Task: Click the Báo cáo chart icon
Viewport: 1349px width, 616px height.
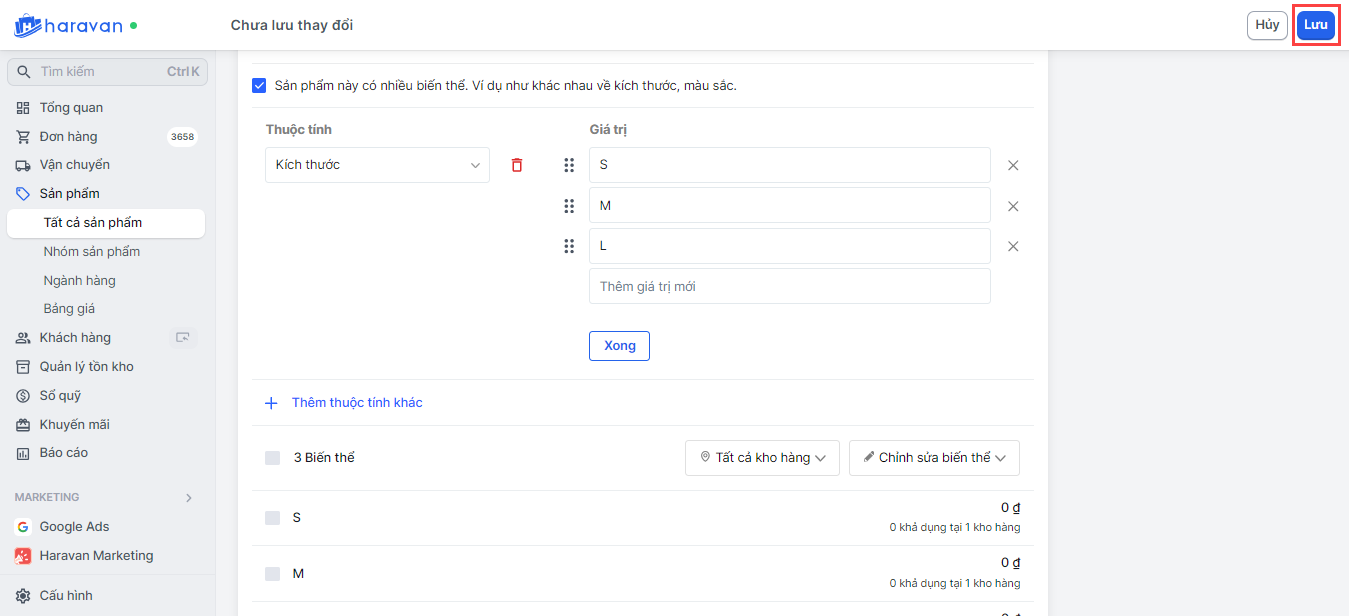Action: 23,453
